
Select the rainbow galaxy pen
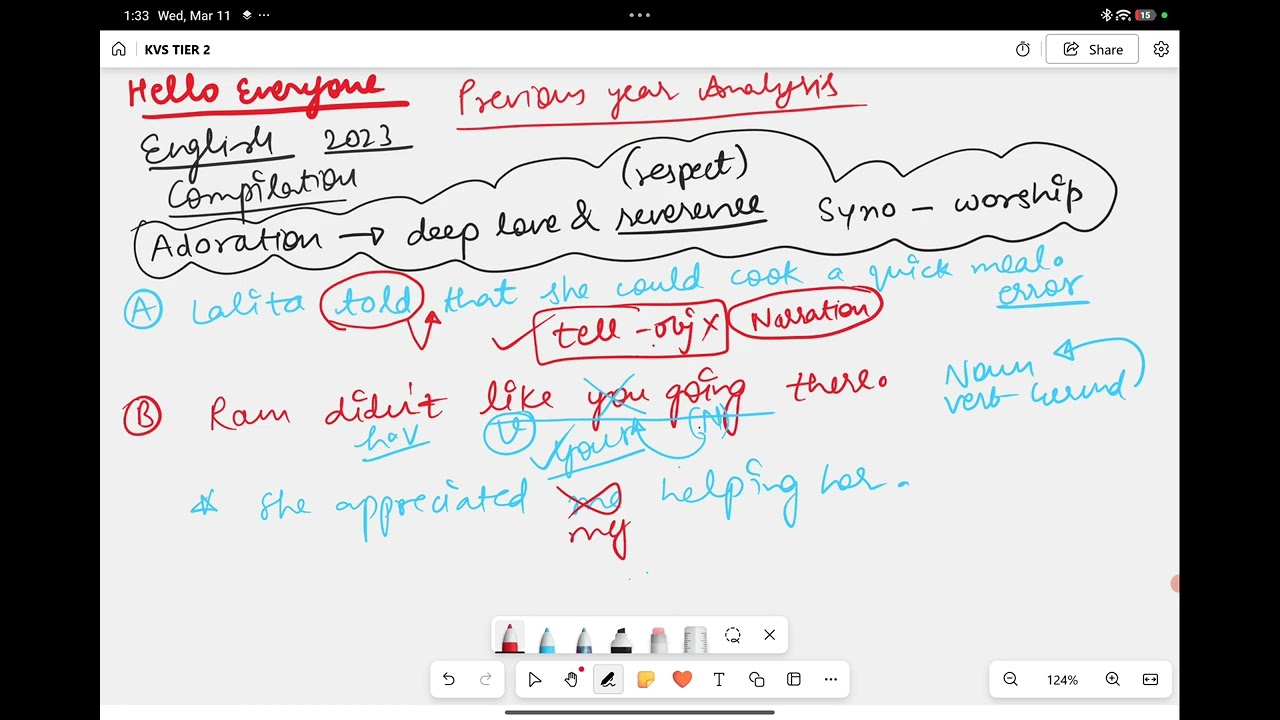(x=584, y=638)
